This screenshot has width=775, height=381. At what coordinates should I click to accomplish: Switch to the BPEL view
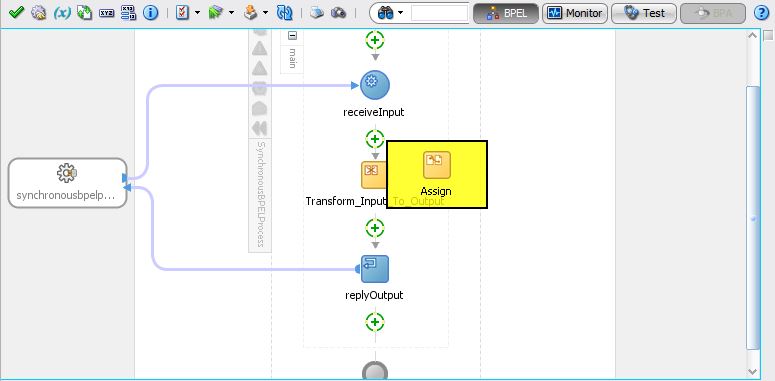[x=505, y=13]
